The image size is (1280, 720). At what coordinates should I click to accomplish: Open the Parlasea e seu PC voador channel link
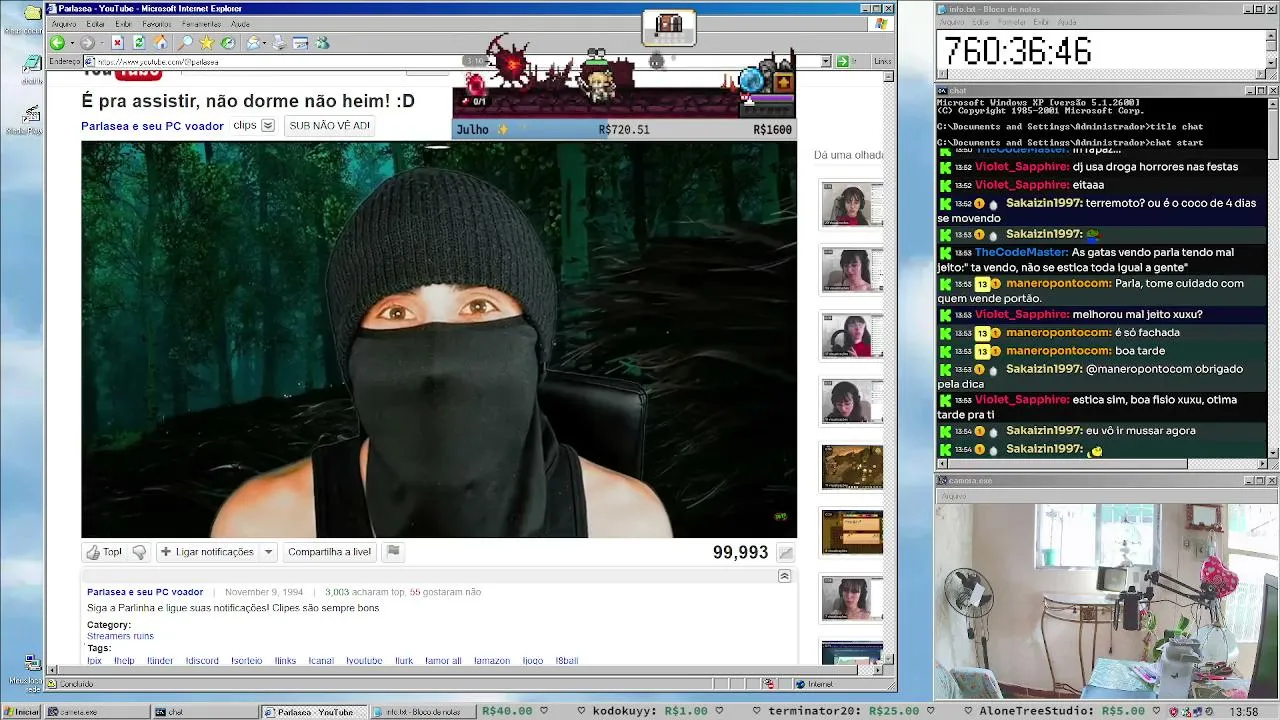[152, 126]
